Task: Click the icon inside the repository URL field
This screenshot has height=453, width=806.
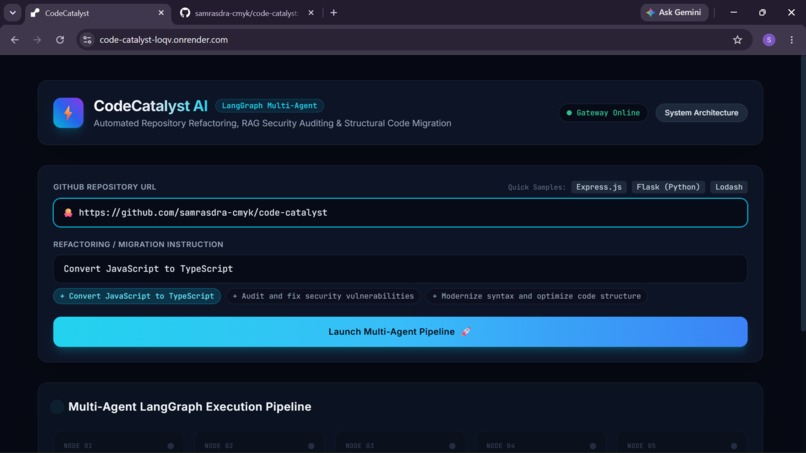Action: coord(68,213)
